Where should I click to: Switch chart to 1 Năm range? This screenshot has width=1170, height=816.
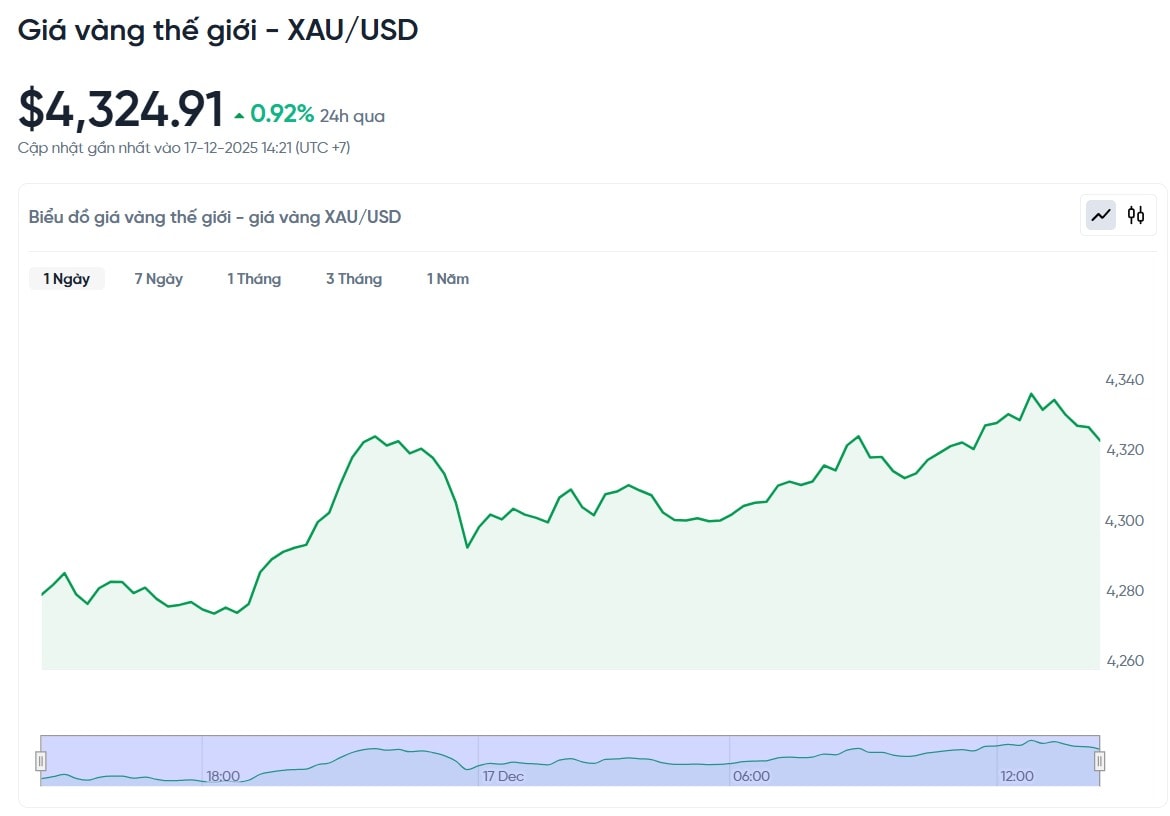448,279
